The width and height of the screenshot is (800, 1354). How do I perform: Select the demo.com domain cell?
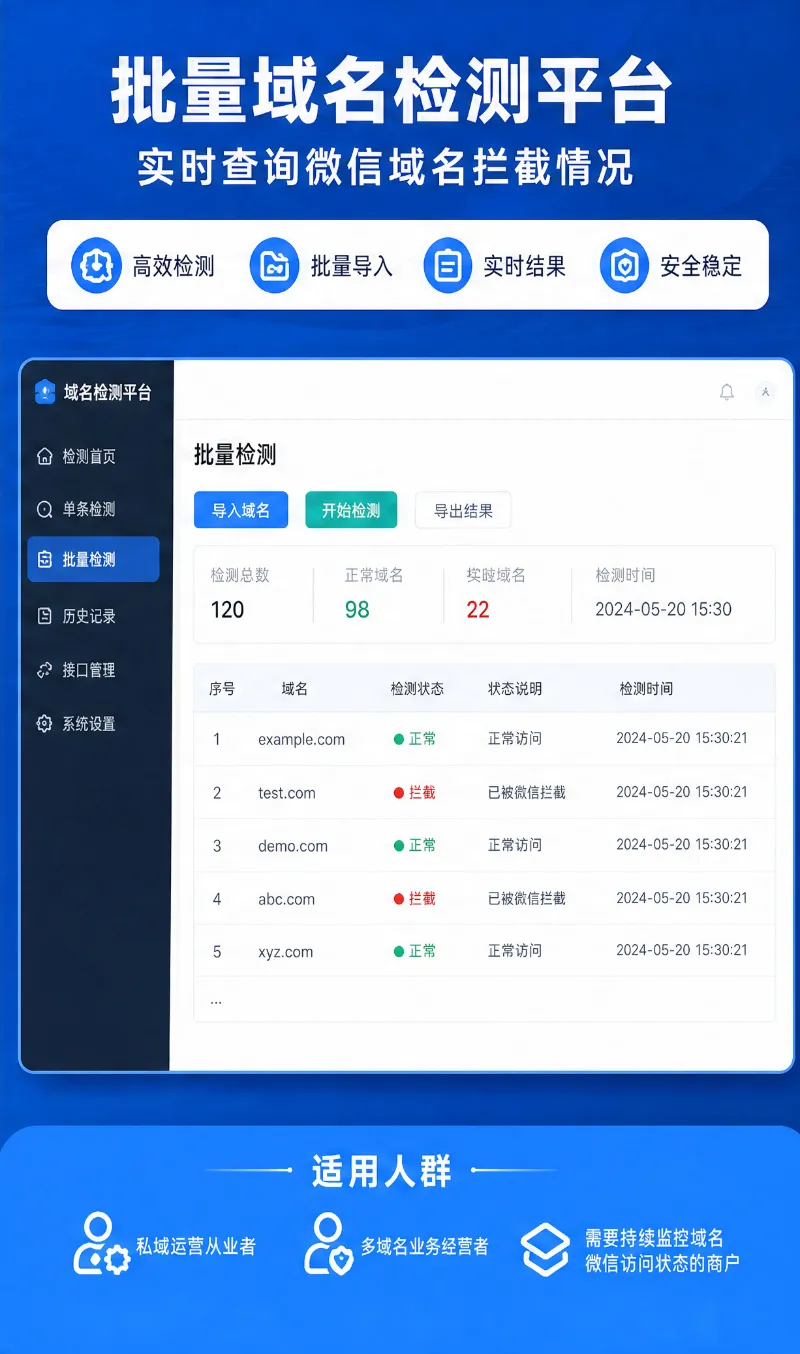(293, 846)
